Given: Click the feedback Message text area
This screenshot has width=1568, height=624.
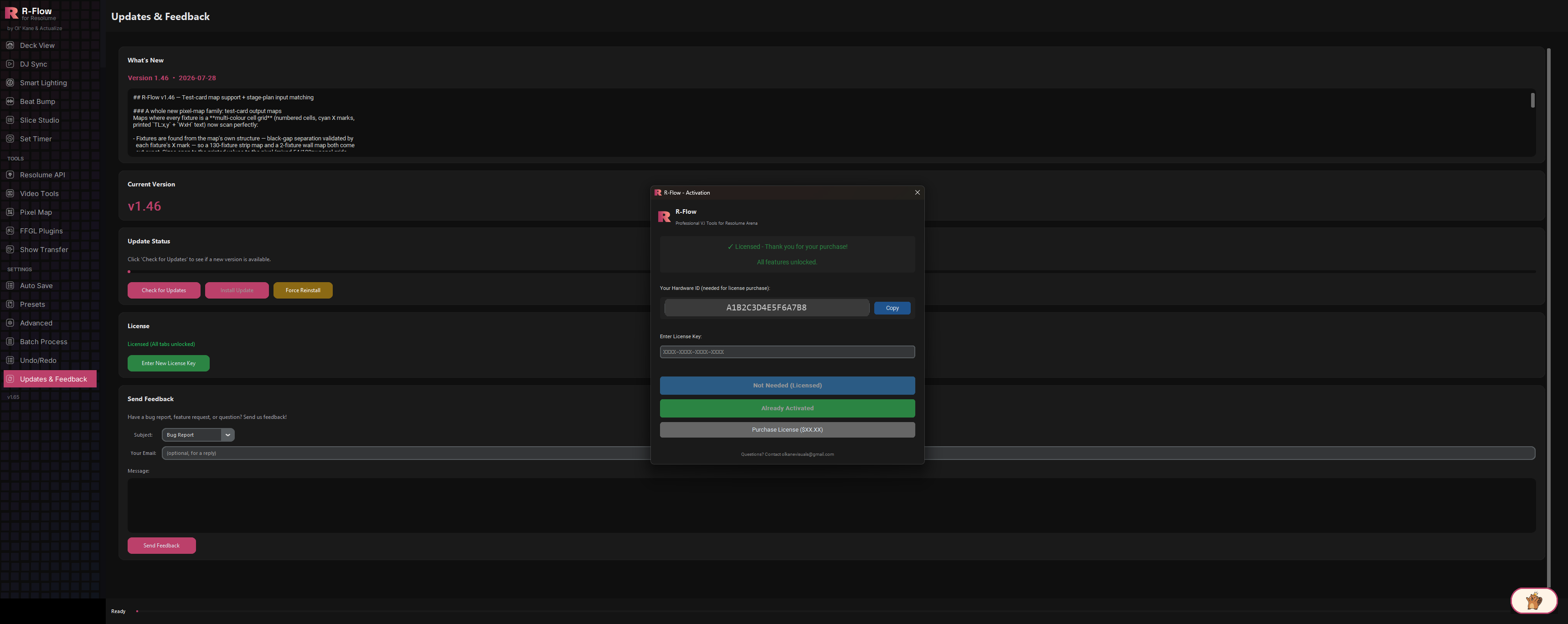Looking at the screenshot, I should (x=831, y=505).
